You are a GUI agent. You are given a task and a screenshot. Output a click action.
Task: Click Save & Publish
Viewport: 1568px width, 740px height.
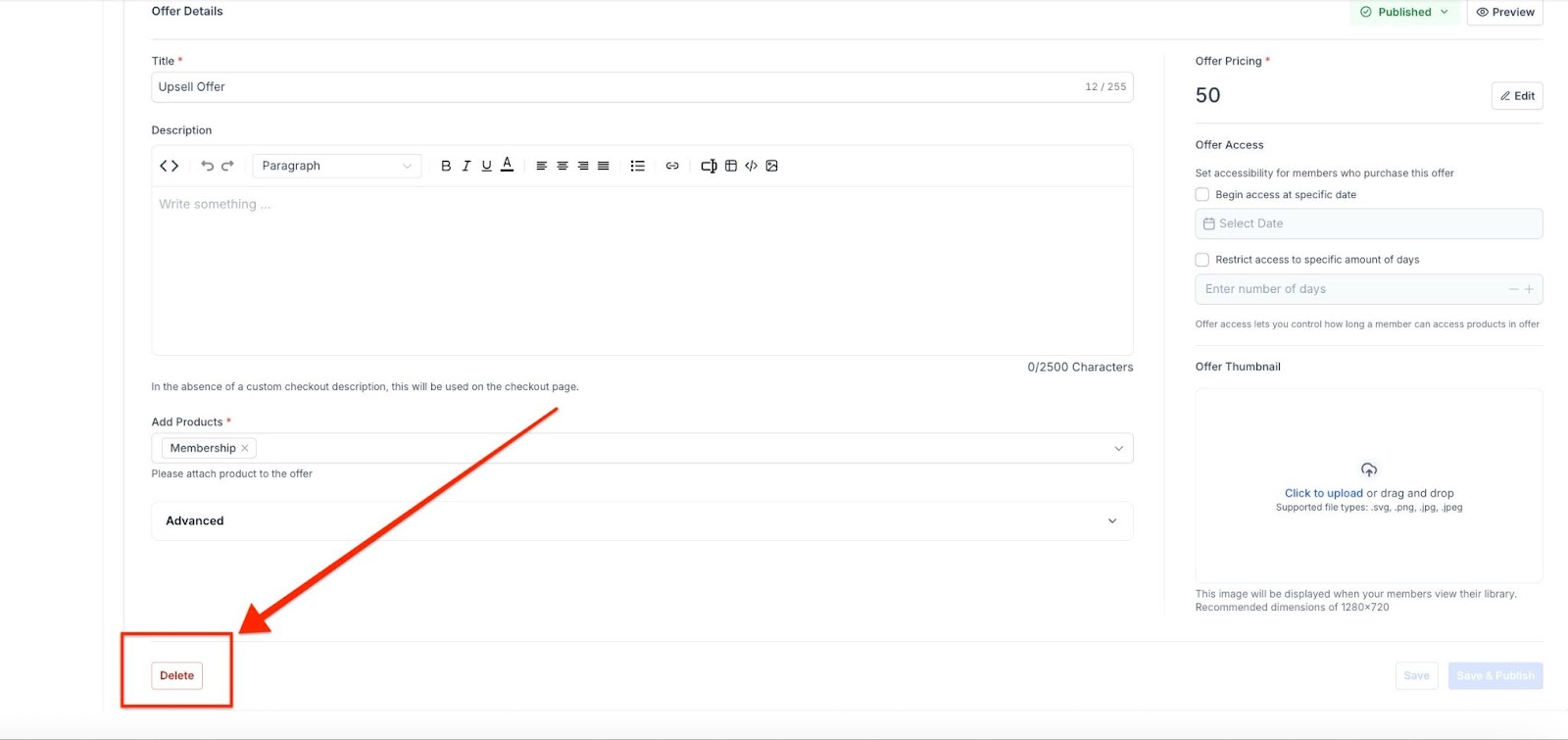tap(1495, 675)
